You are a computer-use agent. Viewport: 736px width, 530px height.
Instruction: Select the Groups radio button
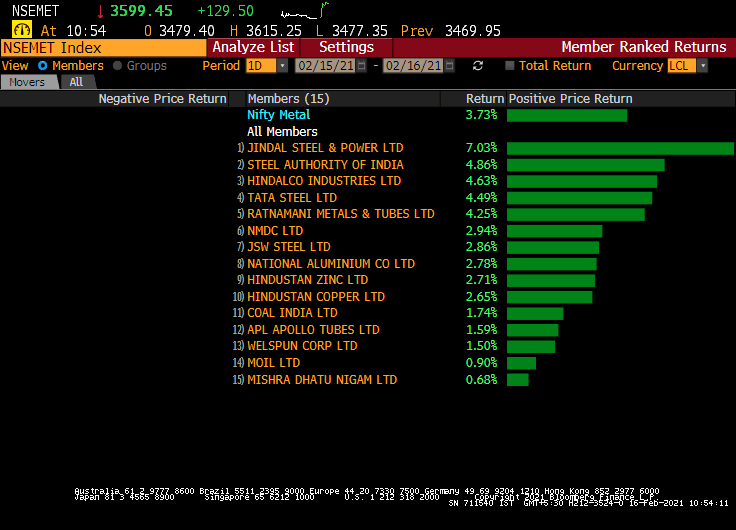118,66
